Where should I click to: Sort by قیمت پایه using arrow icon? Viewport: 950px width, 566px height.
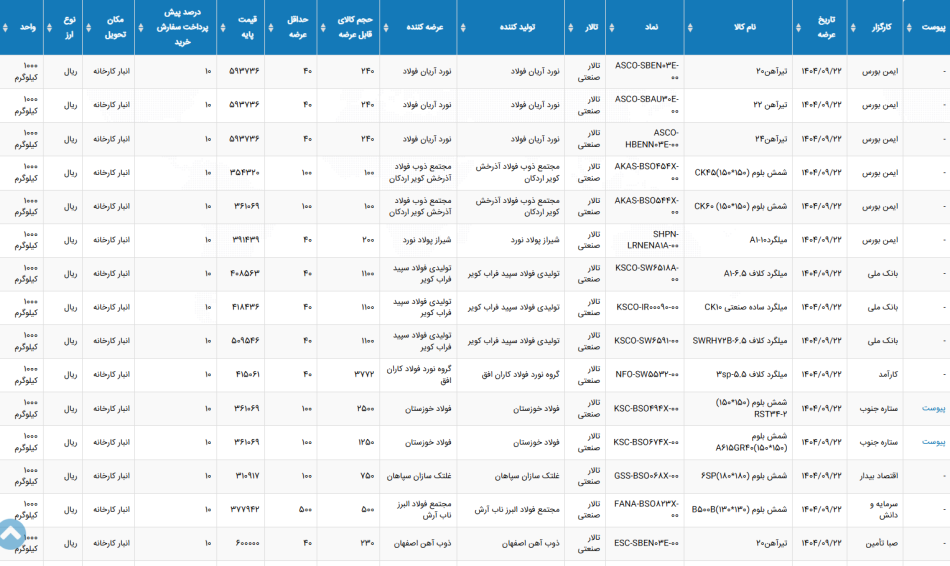222,27
